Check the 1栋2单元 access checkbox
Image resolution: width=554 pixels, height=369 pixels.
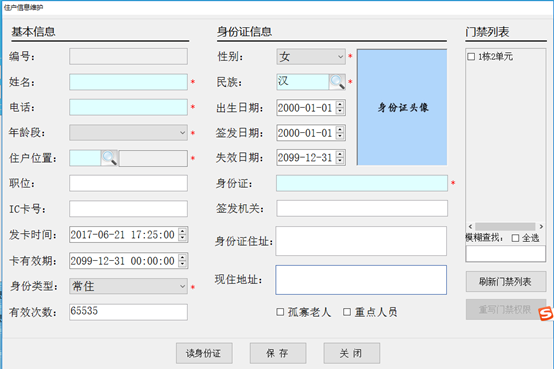point(471,57)
